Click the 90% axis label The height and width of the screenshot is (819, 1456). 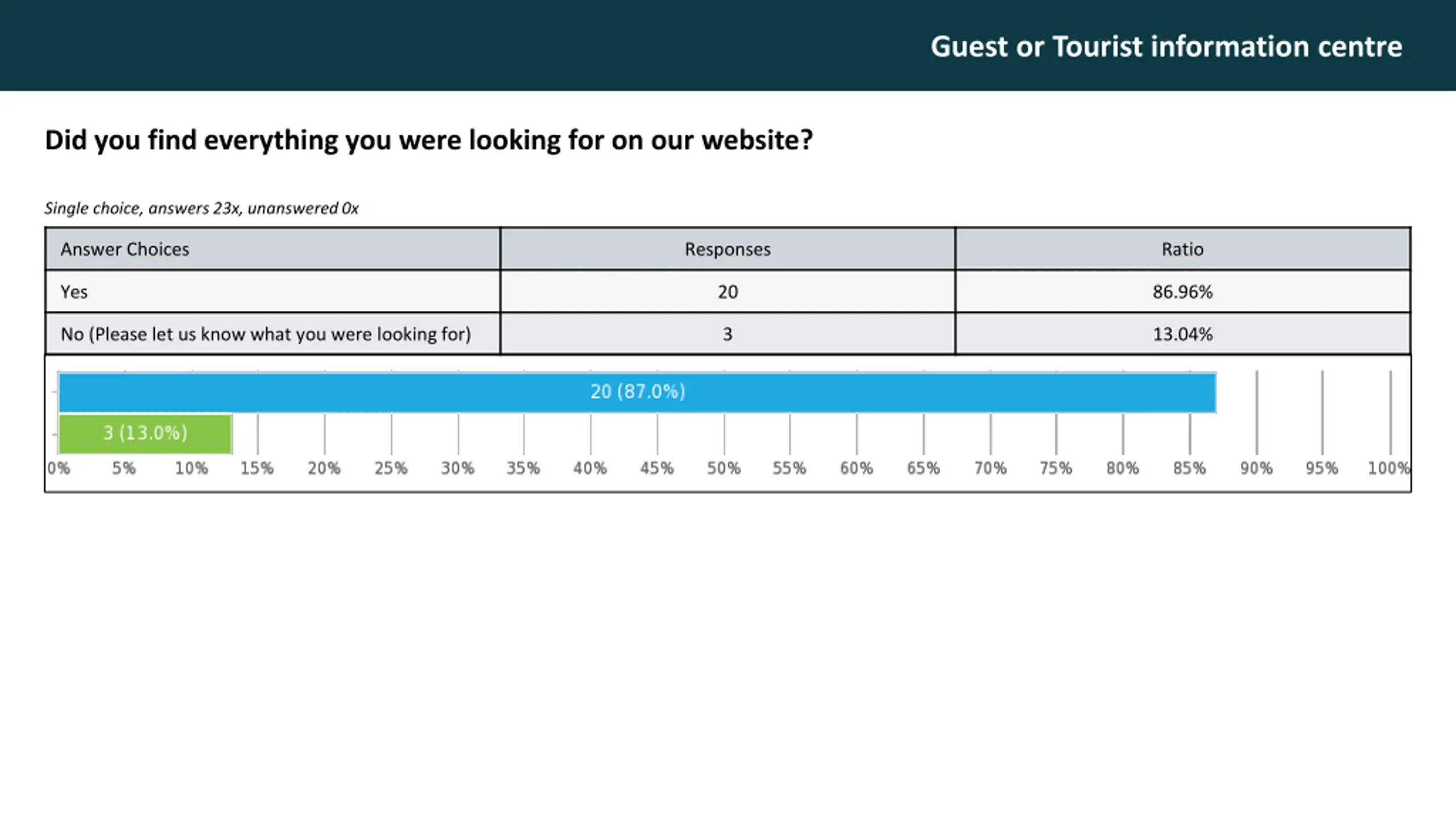pyautogui.click(x=1256, y=469)
